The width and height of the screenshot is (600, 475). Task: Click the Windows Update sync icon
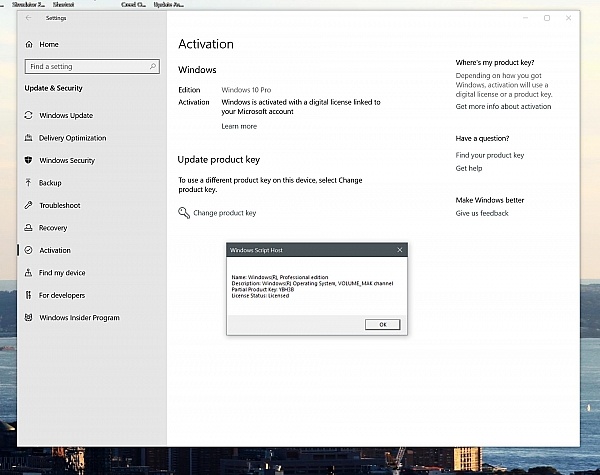[28, 115]
